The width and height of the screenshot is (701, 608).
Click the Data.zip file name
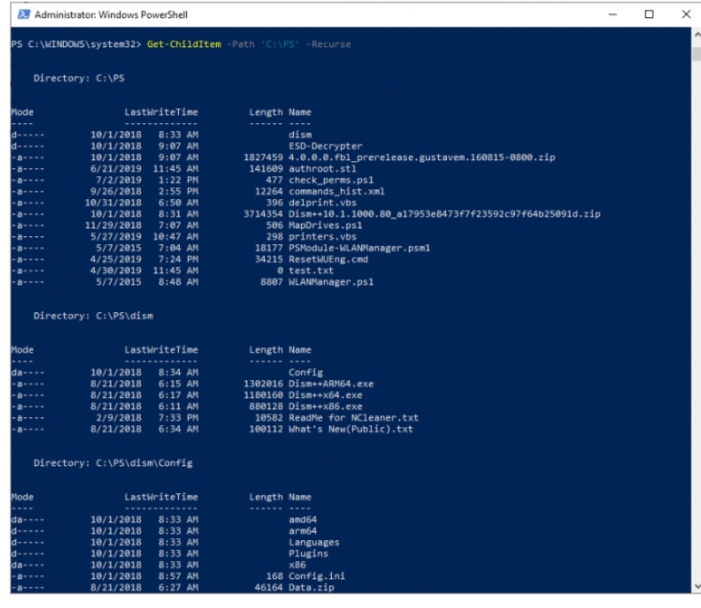(311, 587)
